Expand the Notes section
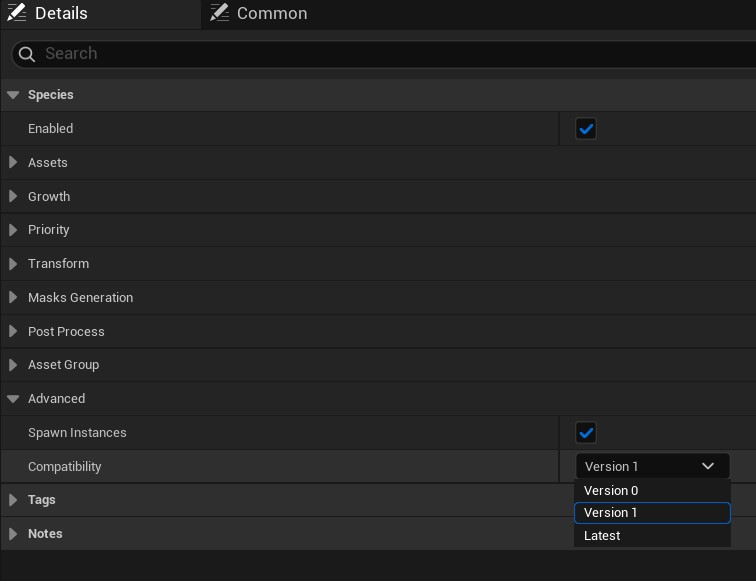The width and height of the screenshot is (756, 581). (x=13, y=534)
